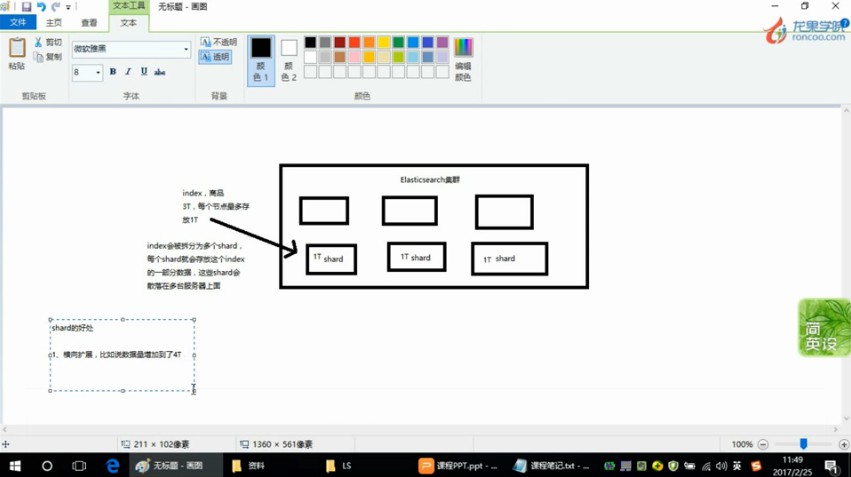Viewport: 851px width, 477px height.
Task: Launch Microsoft Edge from taskbar
Action: coord(112,466)
